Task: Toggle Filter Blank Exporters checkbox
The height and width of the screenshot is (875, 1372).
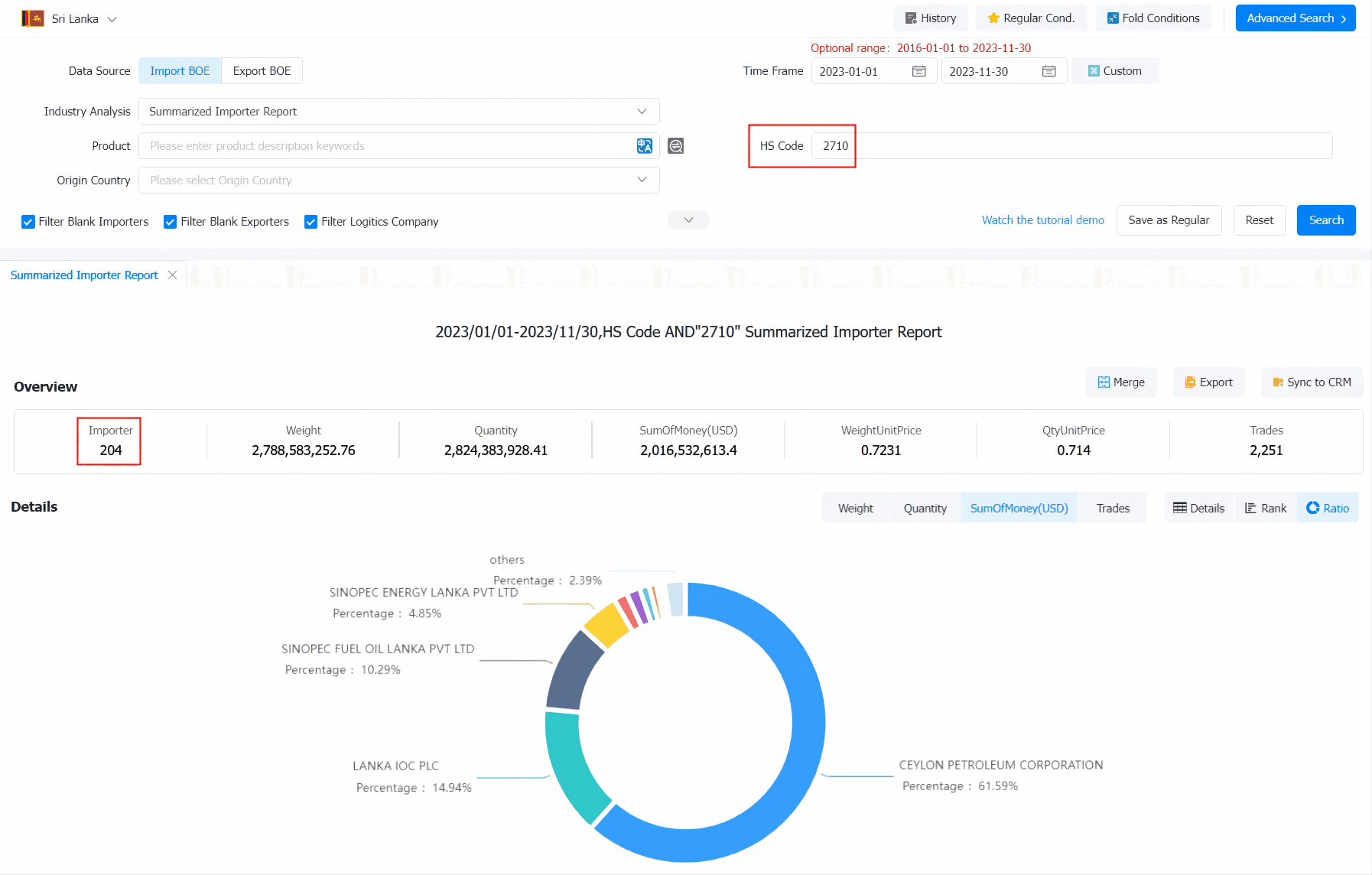Action: pyautogui.click(x=171, y=222)
